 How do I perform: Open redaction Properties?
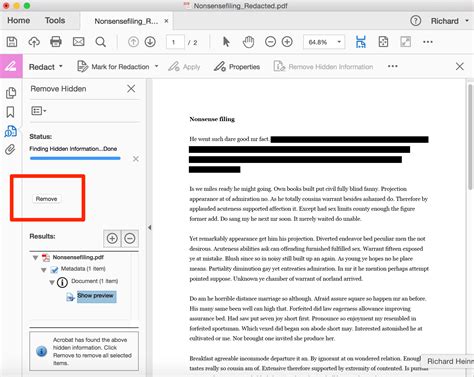[237, 66]
